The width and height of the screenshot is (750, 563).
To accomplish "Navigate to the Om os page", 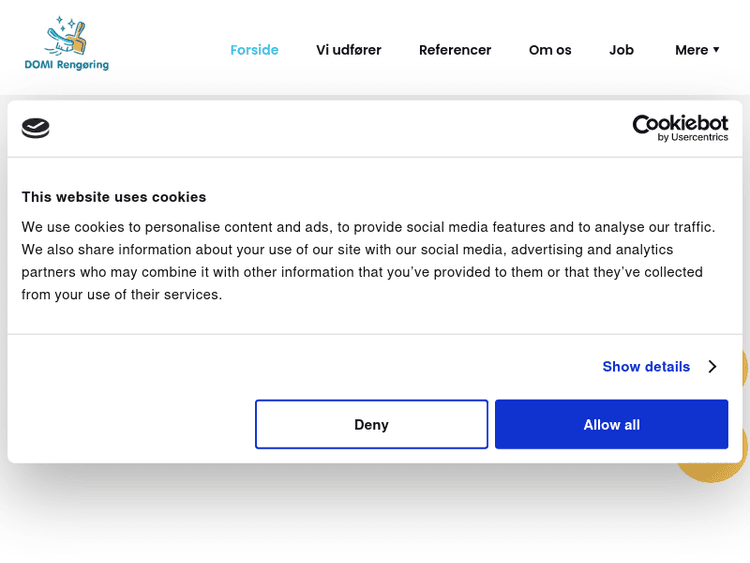I will click(550, 50).
